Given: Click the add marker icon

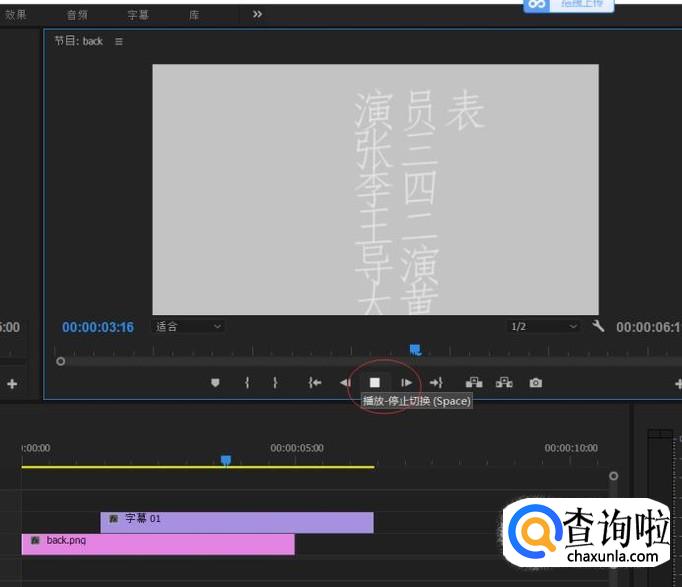Looking at the screenshot, I should tap(215, 382).
